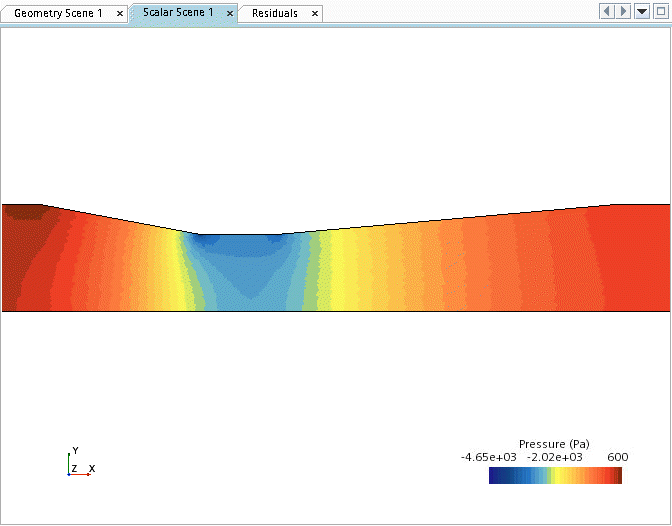Click the green Y axis label
Viewport: 672px width, 526px height.
tap(75, 451)
